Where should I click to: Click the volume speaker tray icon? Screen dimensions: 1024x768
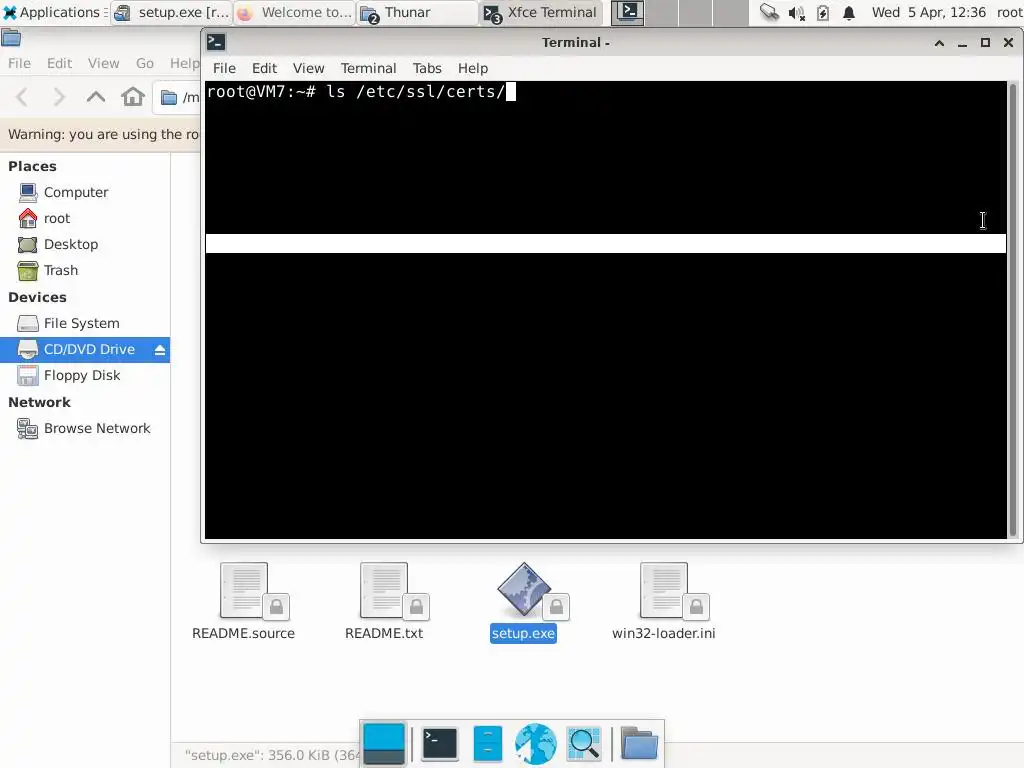(x=797, y=13)
